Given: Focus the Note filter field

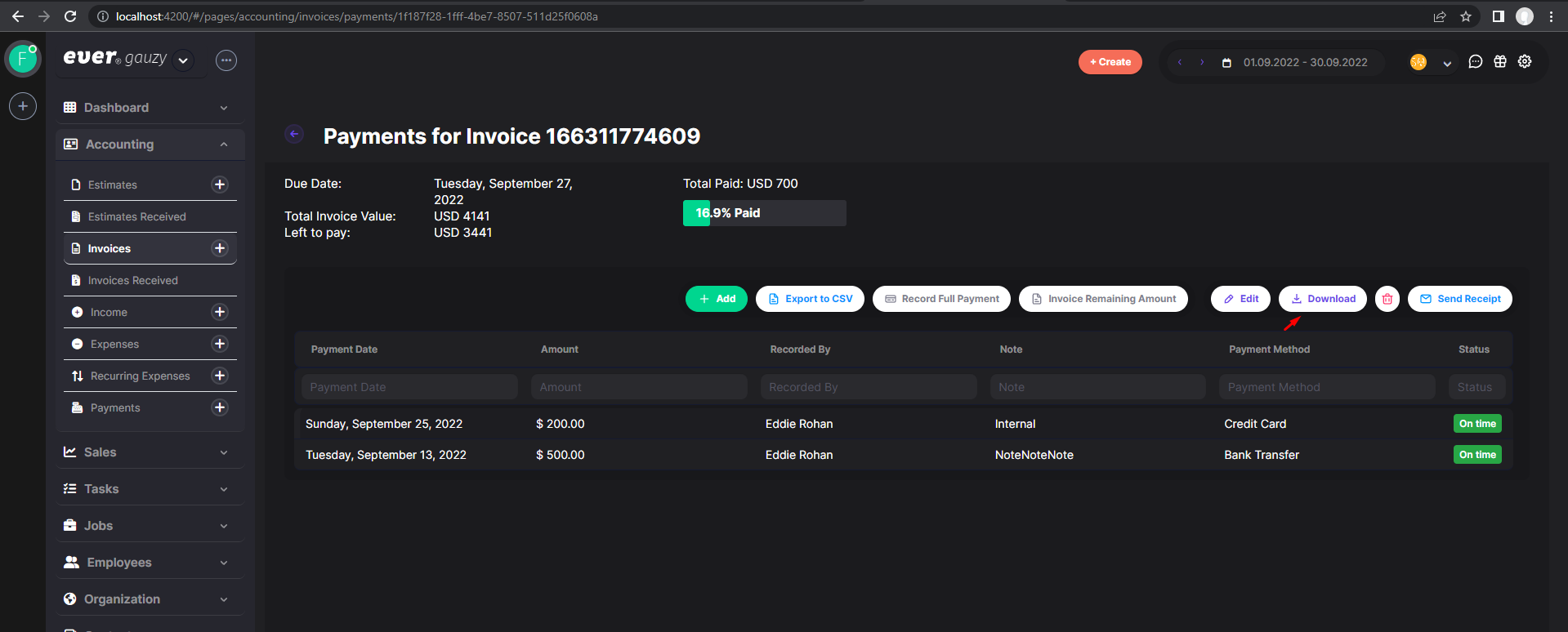Looking at the screenshot, I should click(1098, 387).
